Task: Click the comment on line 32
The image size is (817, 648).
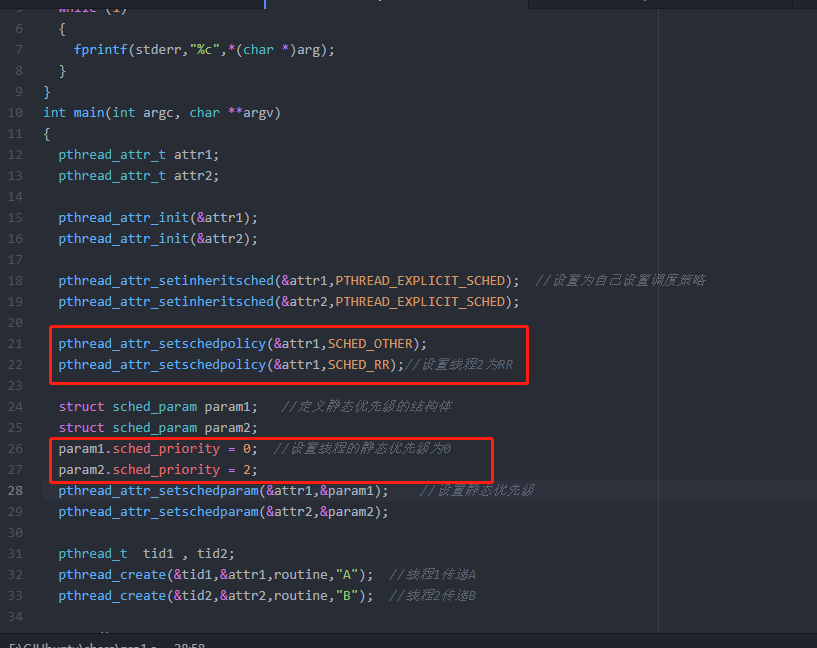Action: point(432,575)
